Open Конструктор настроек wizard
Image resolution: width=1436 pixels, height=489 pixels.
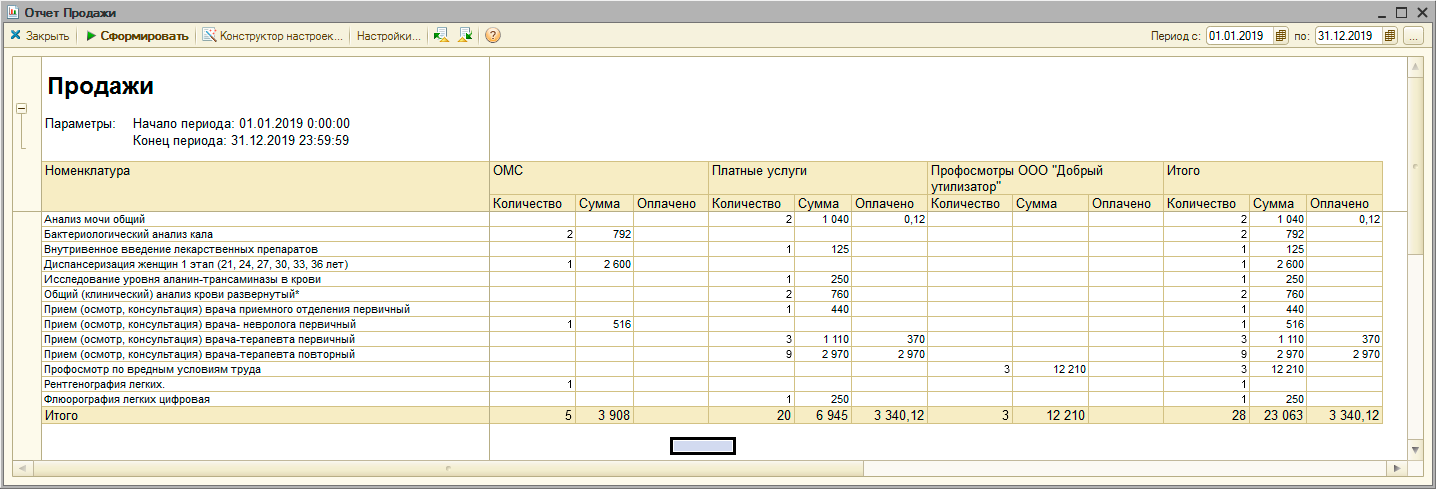(273, 36)
